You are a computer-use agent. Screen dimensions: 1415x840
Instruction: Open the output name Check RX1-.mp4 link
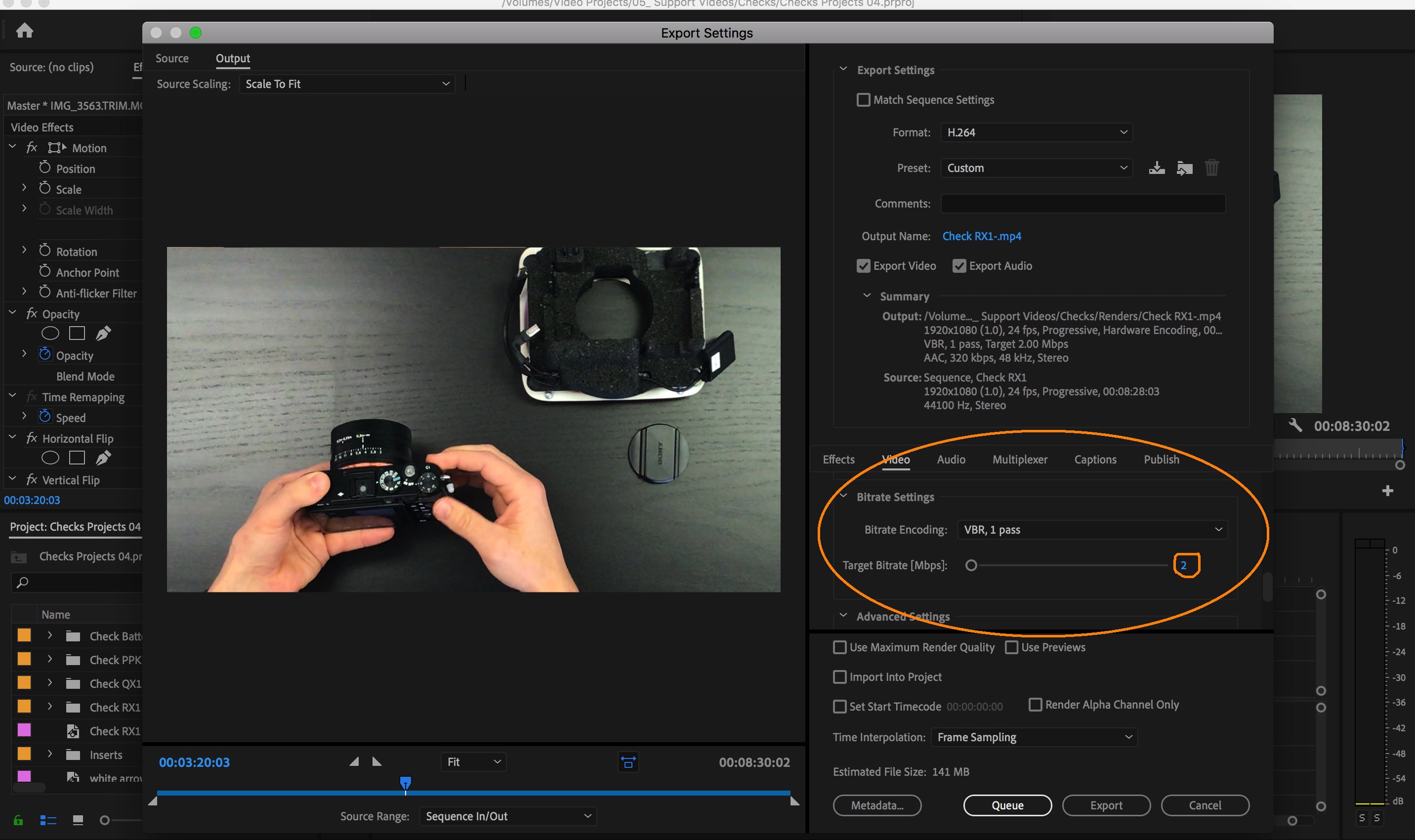click(981, 236)
